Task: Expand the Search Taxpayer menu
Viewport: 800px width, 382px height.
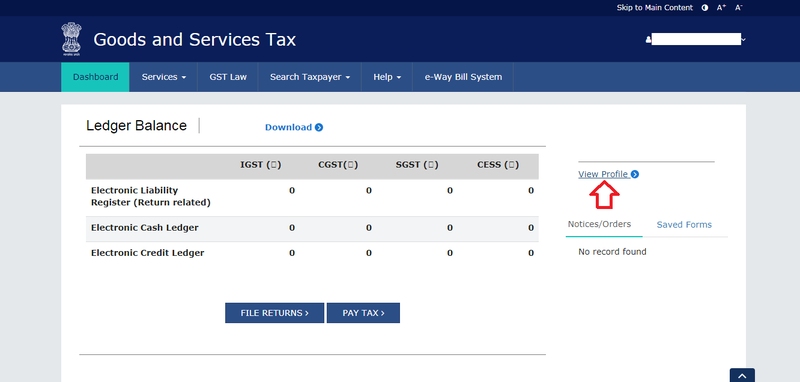Action: pos(310,77)
